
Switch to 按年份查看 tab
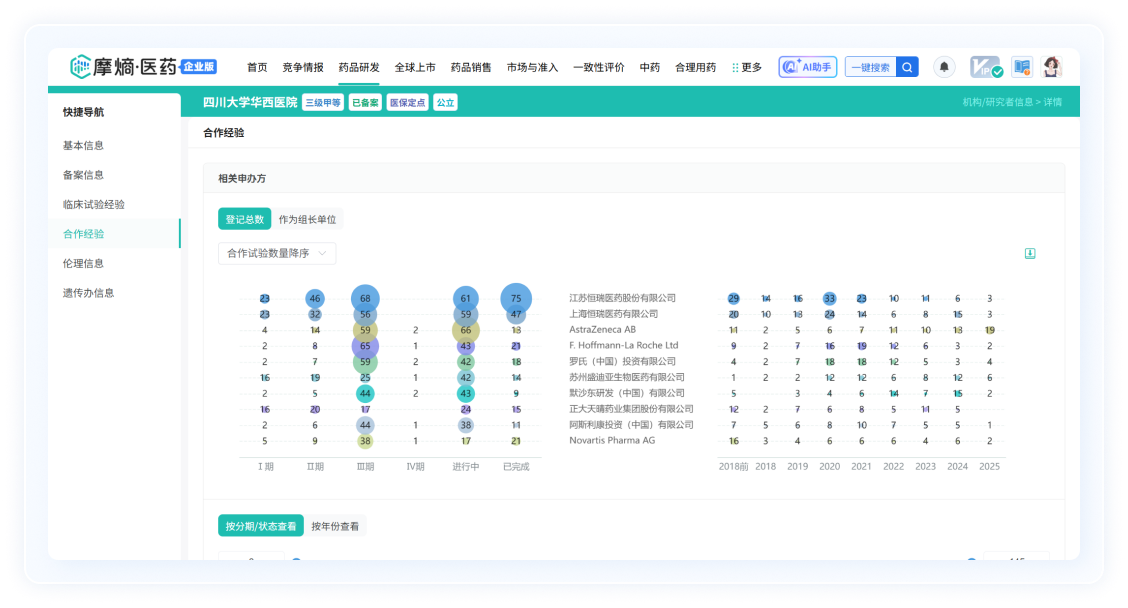[x=335, y=526]
